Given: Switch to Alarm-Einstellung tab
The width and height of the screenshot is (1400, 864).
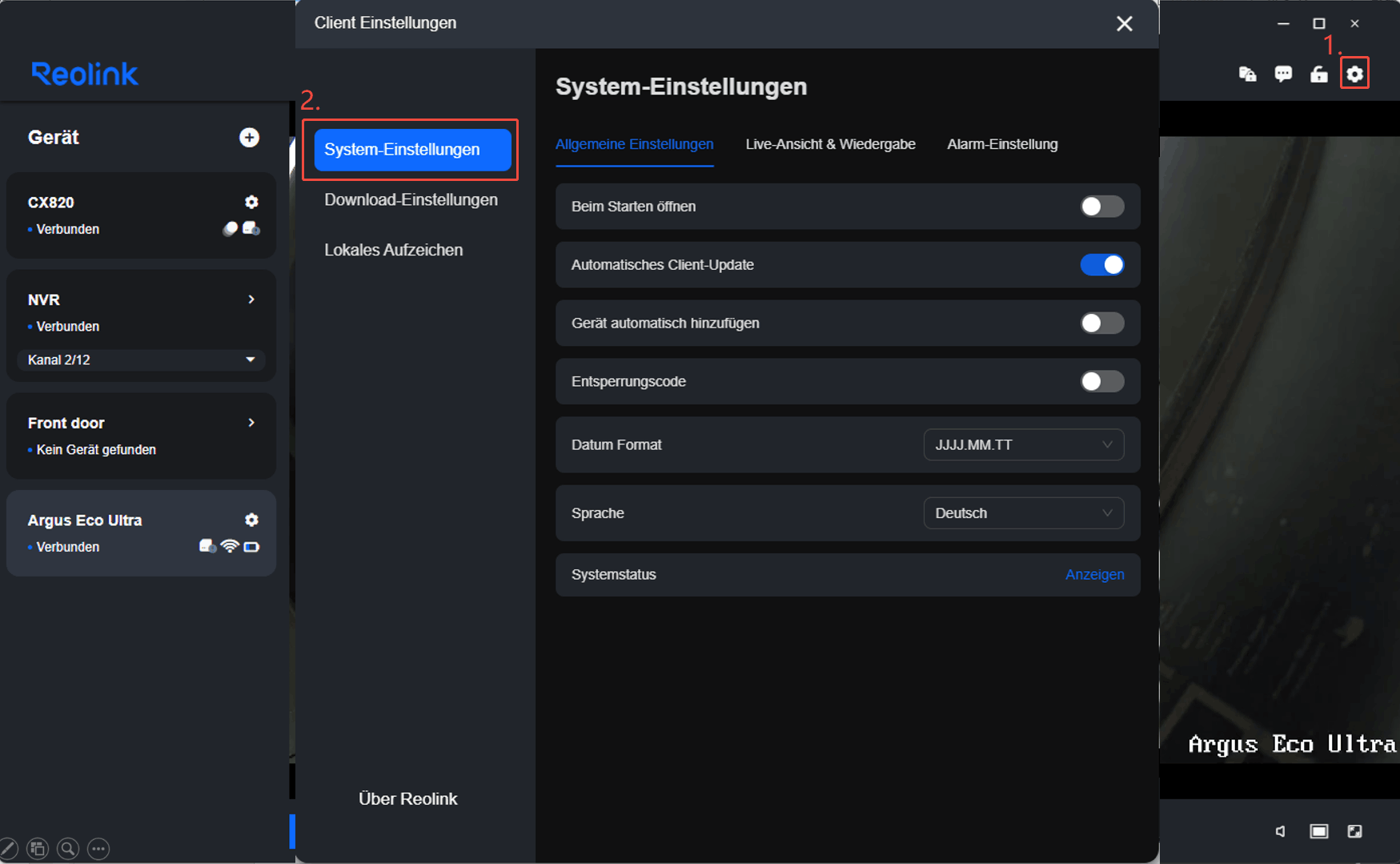Looking at the screenshot, I should coord(1002,144).
